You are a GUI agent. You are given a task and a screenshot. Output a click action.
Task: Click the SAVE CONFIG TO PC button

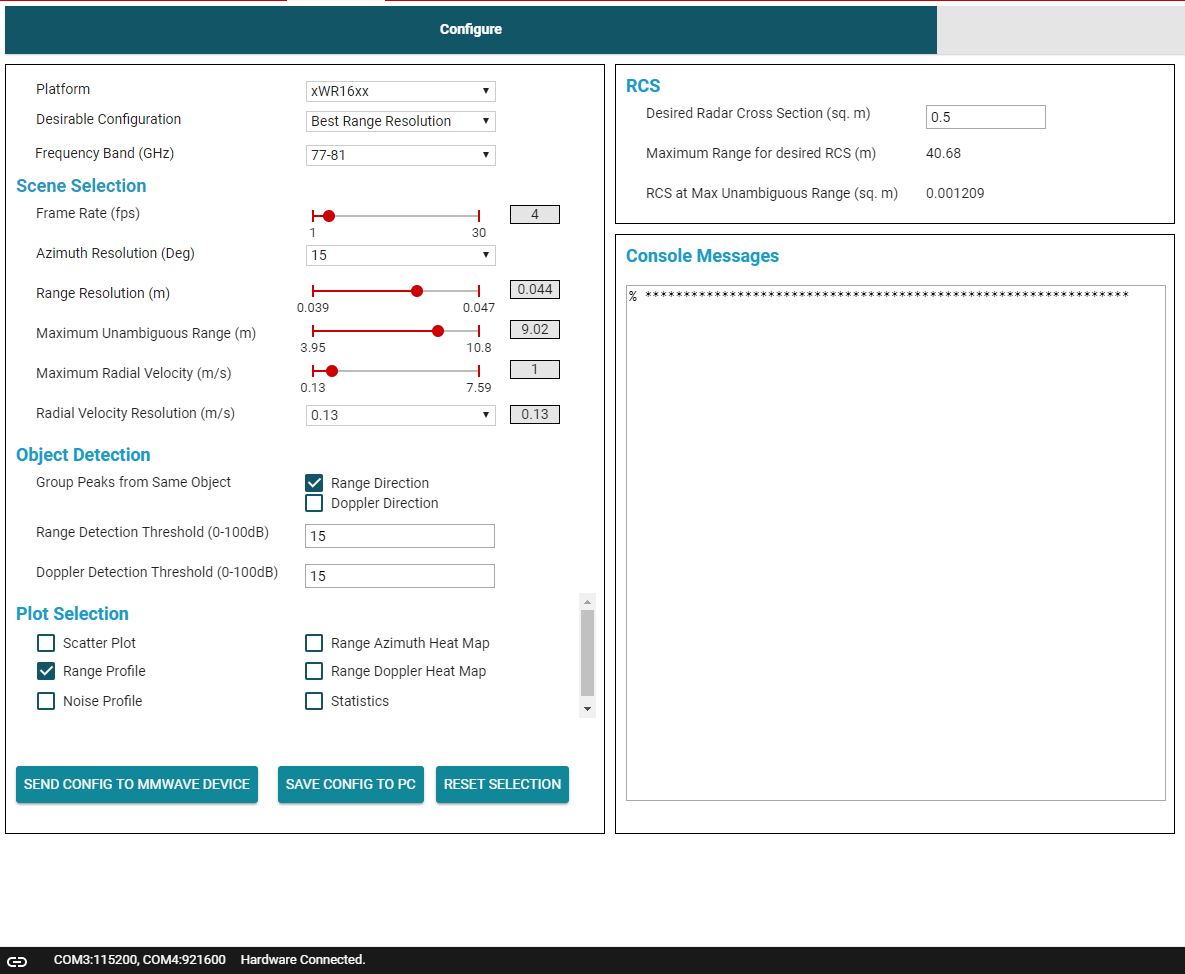(351, 784)
